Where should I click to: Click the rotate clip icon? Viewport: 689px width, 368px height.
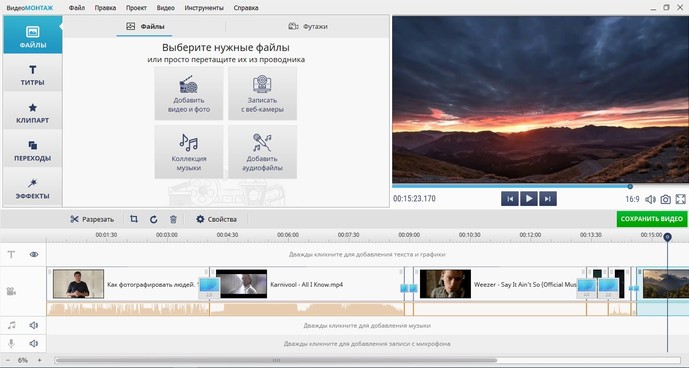click(153, 219)
